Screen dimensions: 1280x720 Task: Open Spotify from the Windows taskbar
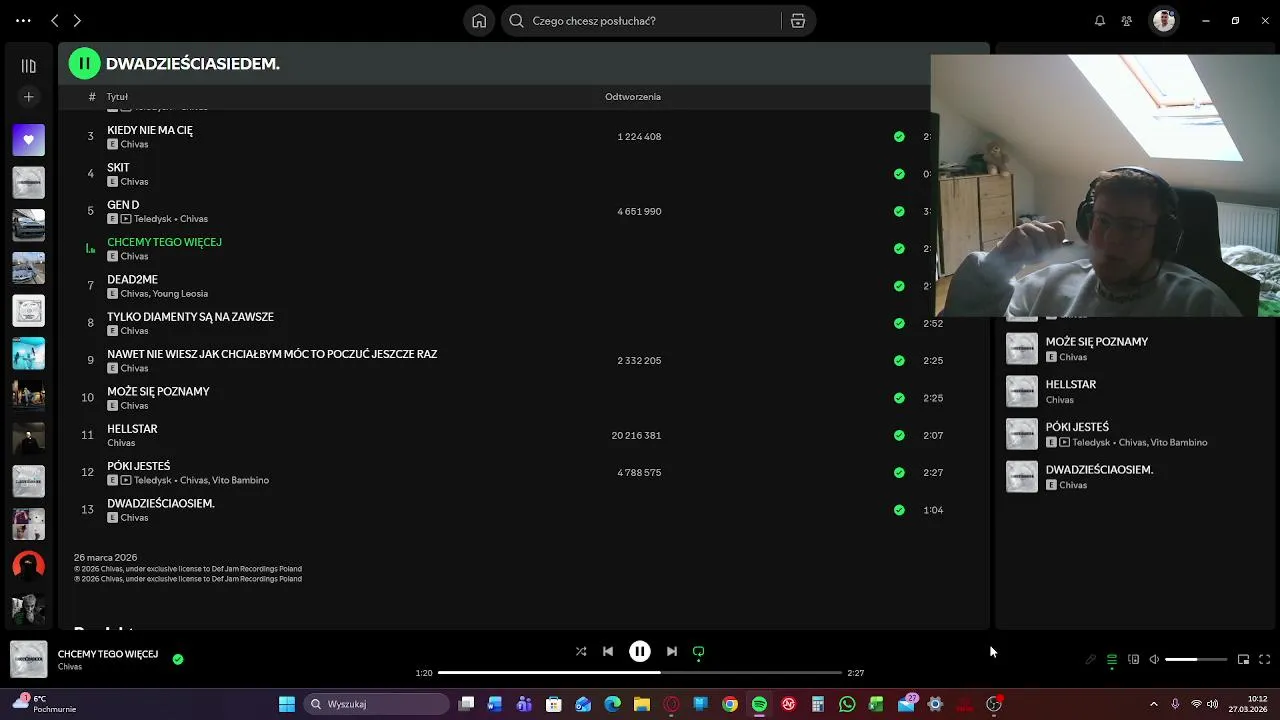pyautogui.click(x=759, y=704)
